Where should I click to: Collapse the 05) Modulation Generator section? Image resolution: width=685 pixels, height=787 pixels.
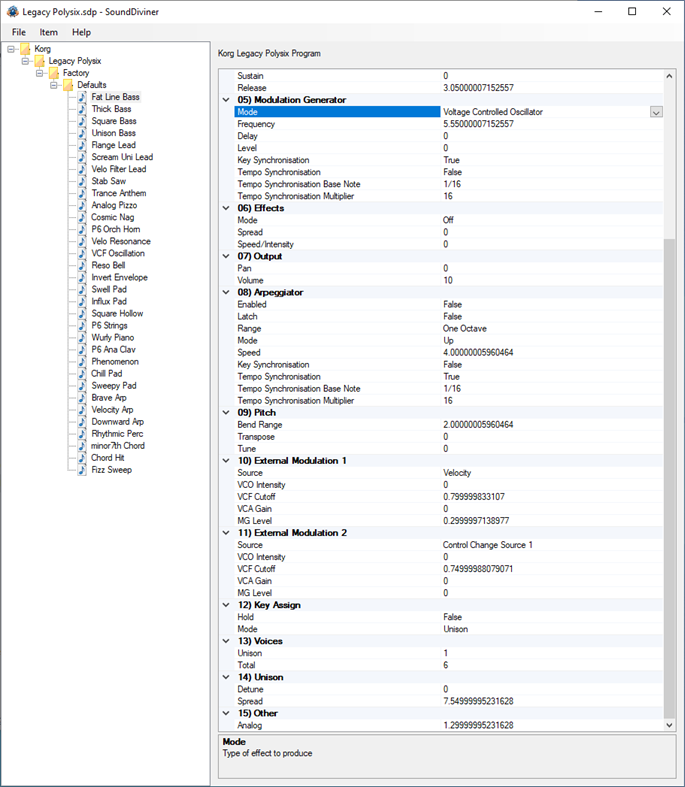(x=226, y=100)
